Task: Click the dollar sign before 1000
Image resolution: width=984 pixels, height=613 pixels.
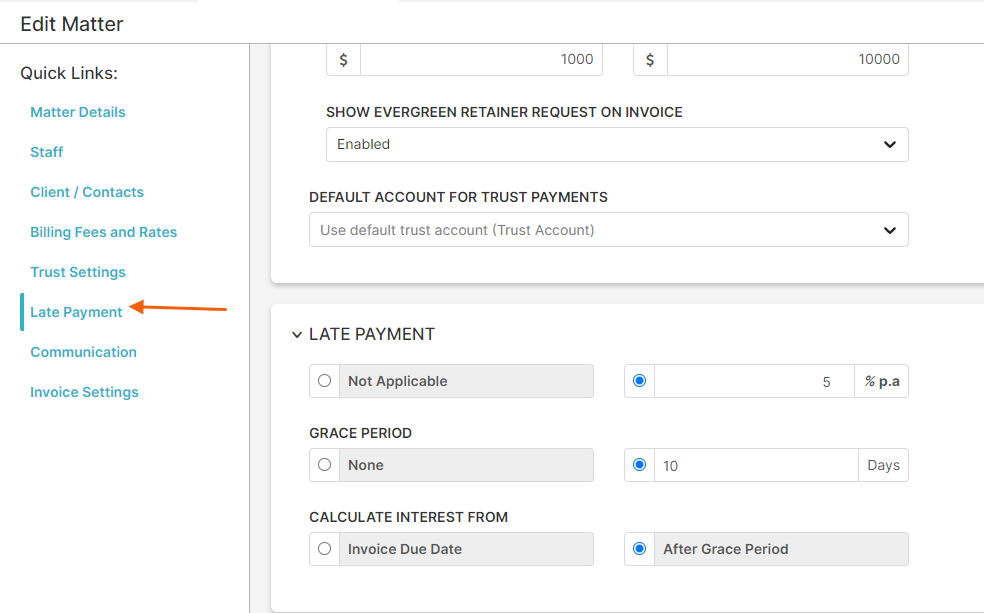Action: point(343,60)
